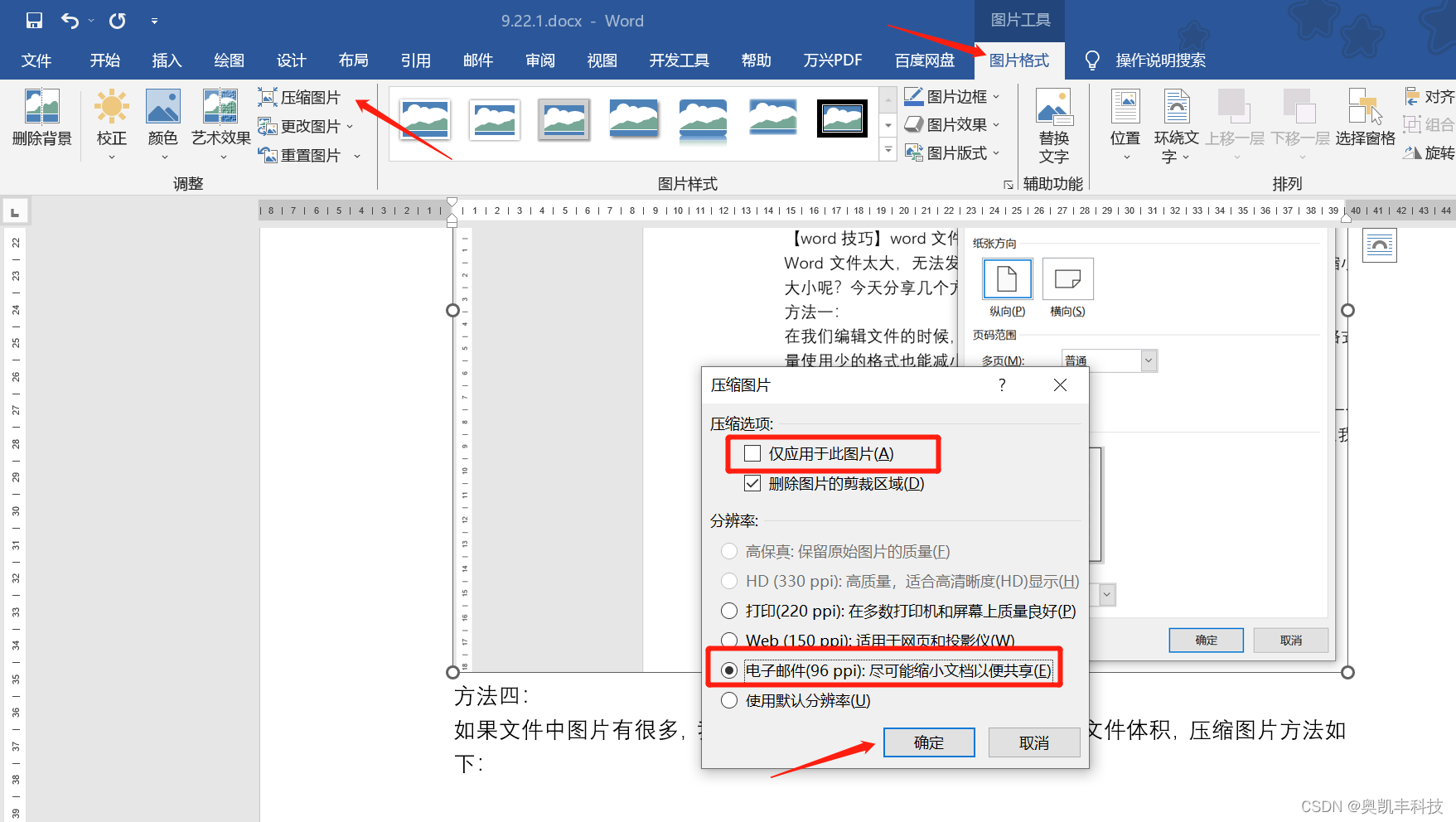Open the 校正 dropdown arrow

111,157
